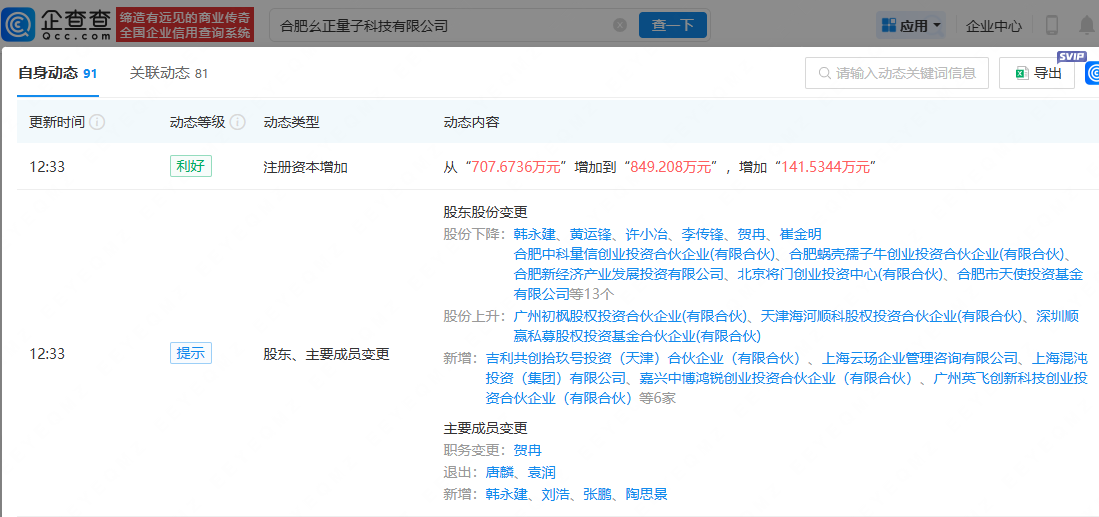Expand the 应用 dropdown menu
The width and height of the screenshot is (1099, 517).
(x=911, y=25)
